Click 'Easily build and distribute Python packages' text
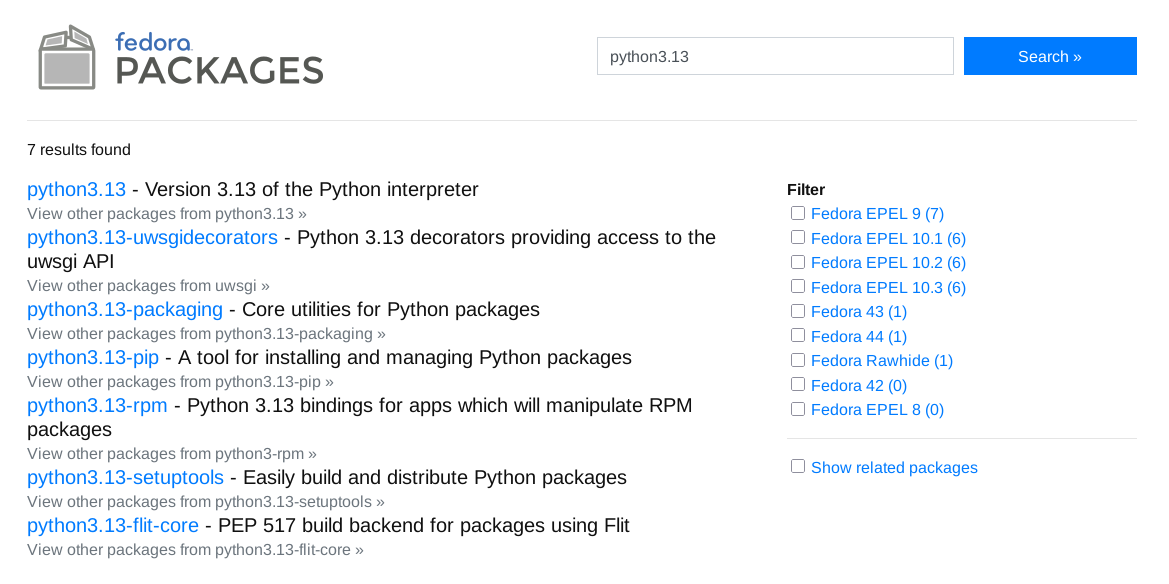The height and width of the screenshot is (584, 1169). pos(435,477)
